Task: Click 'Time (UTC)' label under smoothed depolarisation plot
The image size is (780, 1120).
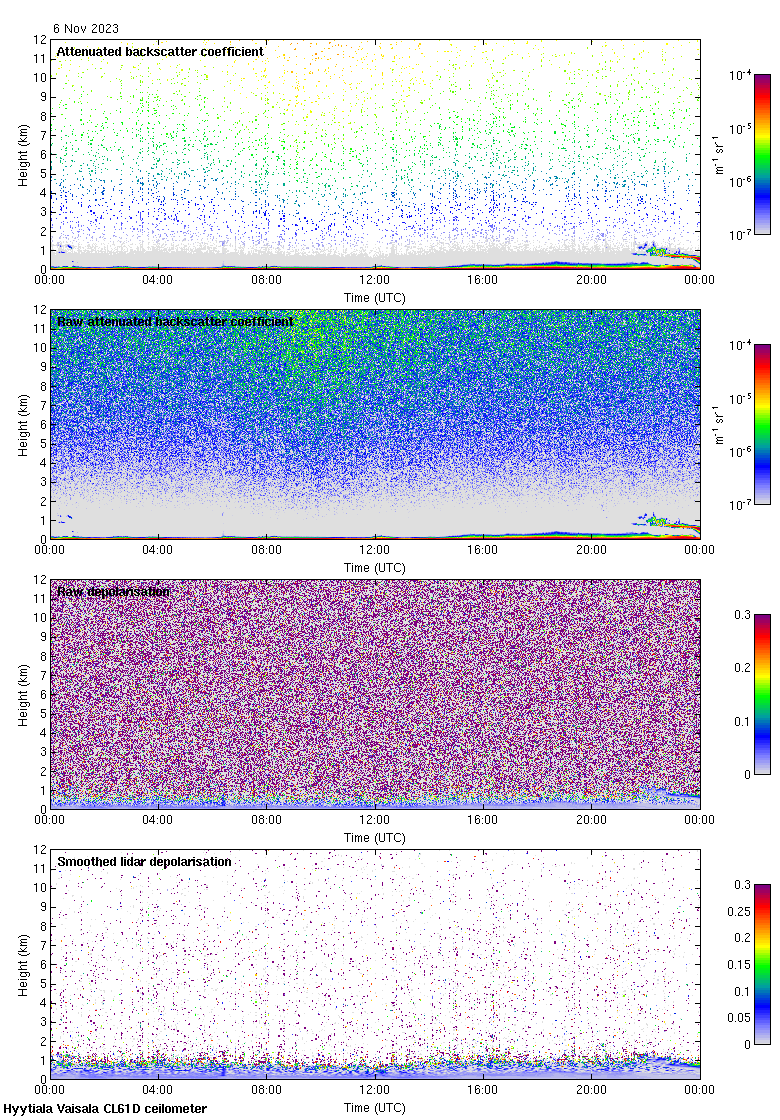Action: pos(374,1108)
